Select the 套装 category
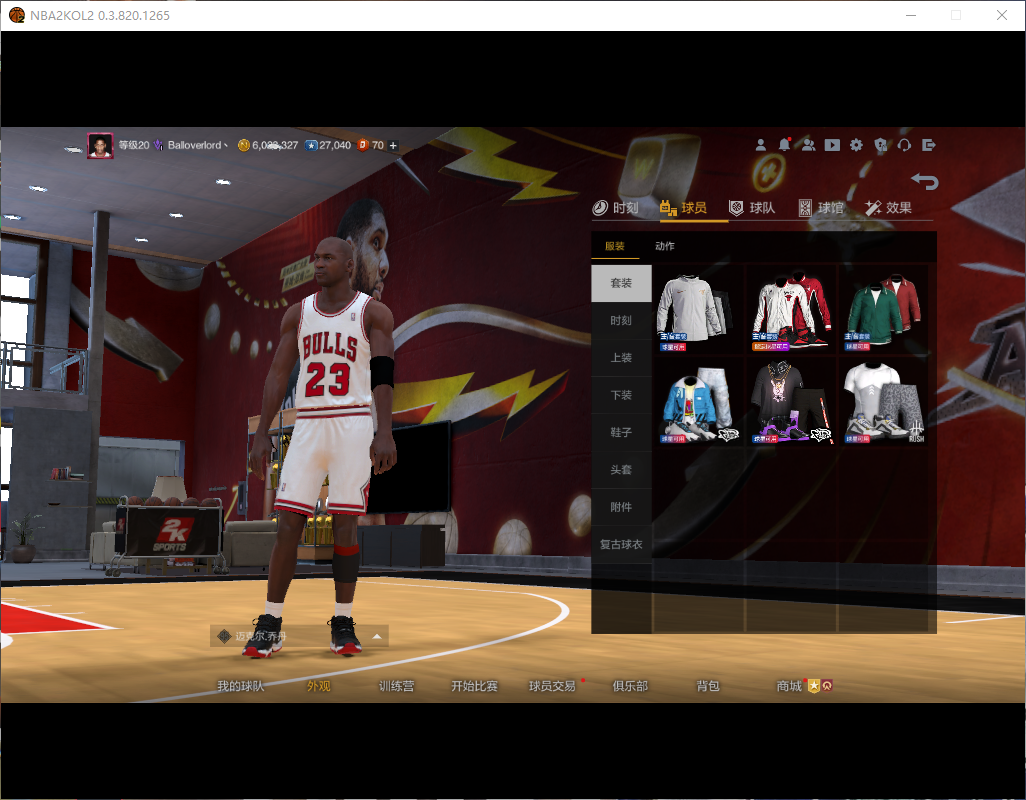The height and width of the screenshot is (800, 1026). point(621,283)
